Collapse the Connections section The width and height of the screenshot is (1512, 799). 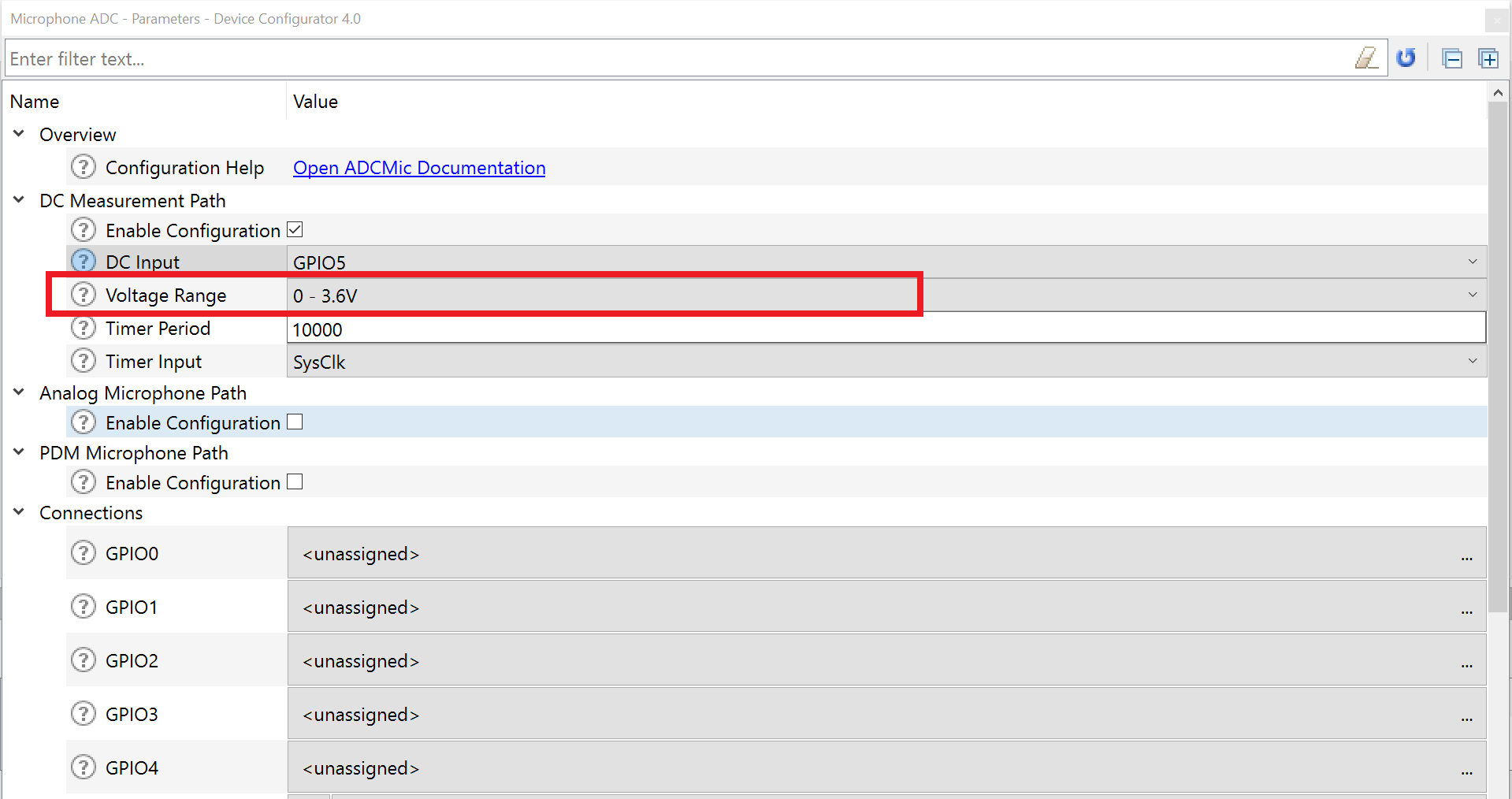tap(19, 512)
